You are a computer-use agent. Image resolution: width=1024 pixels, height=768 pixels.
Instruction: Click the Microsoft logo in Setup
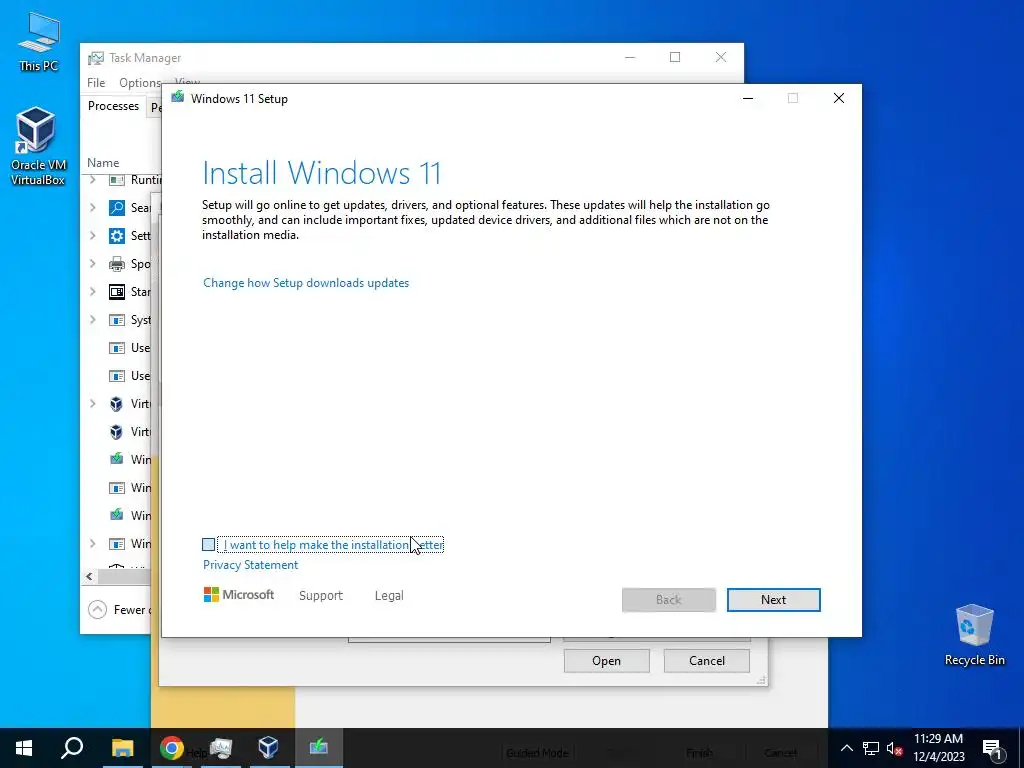(x=238, y=595)
